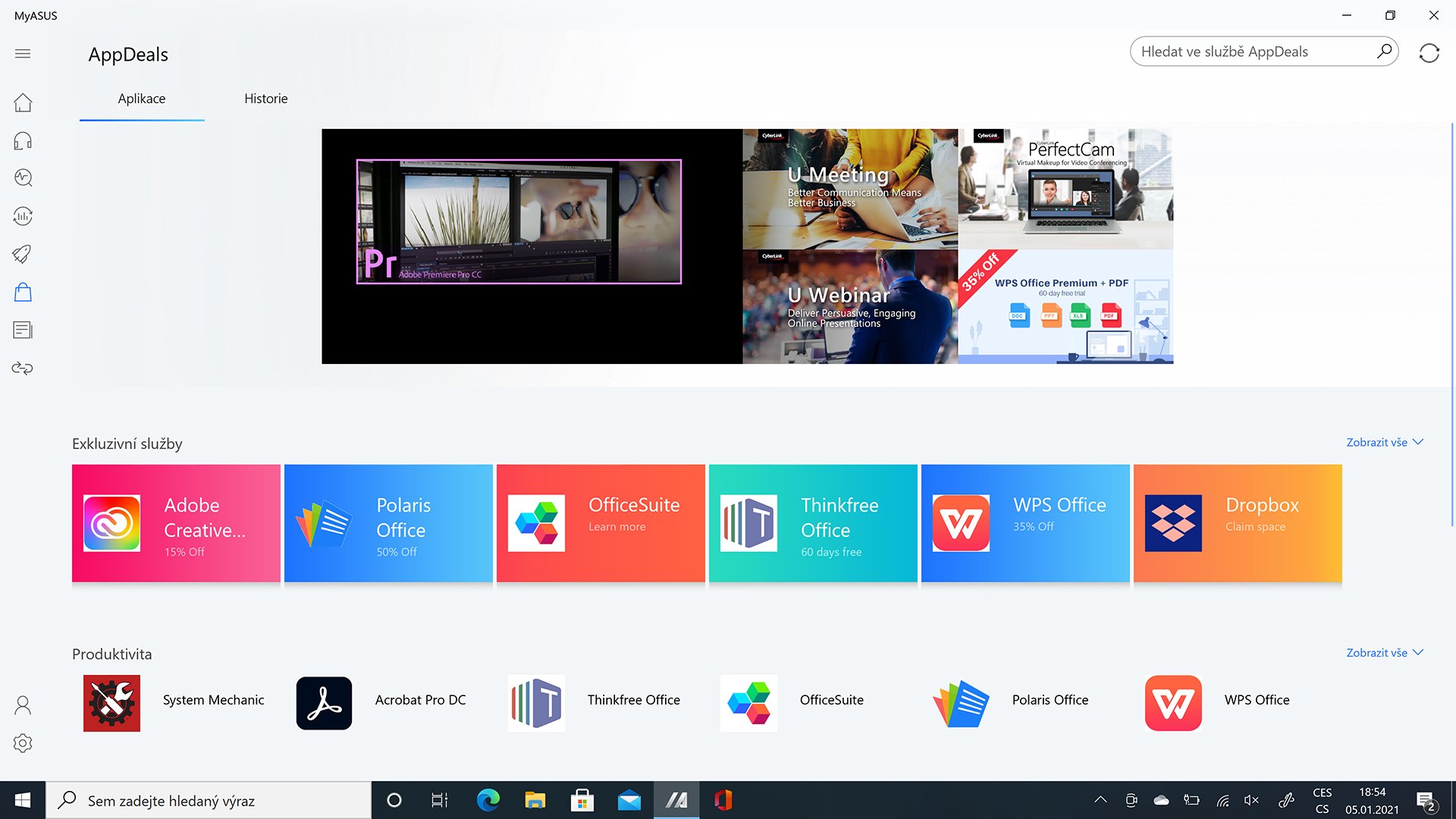Open the WPS Office 35% Off card
The height and width of the screenshot is (819, 1456).
coord(1025,523)
